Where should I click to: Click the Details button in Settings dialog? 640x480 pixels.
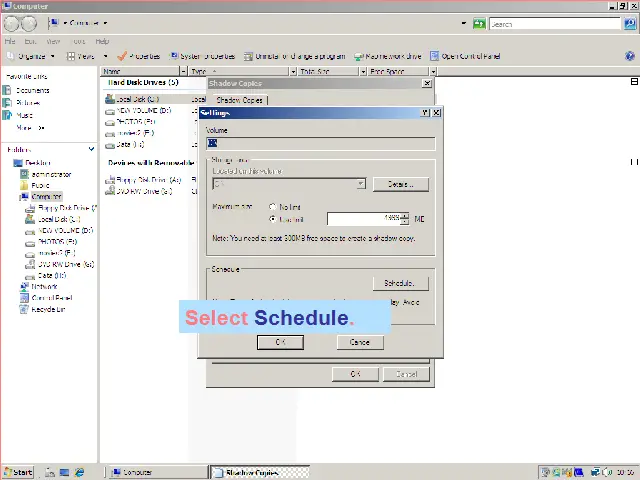click(400, 184)
